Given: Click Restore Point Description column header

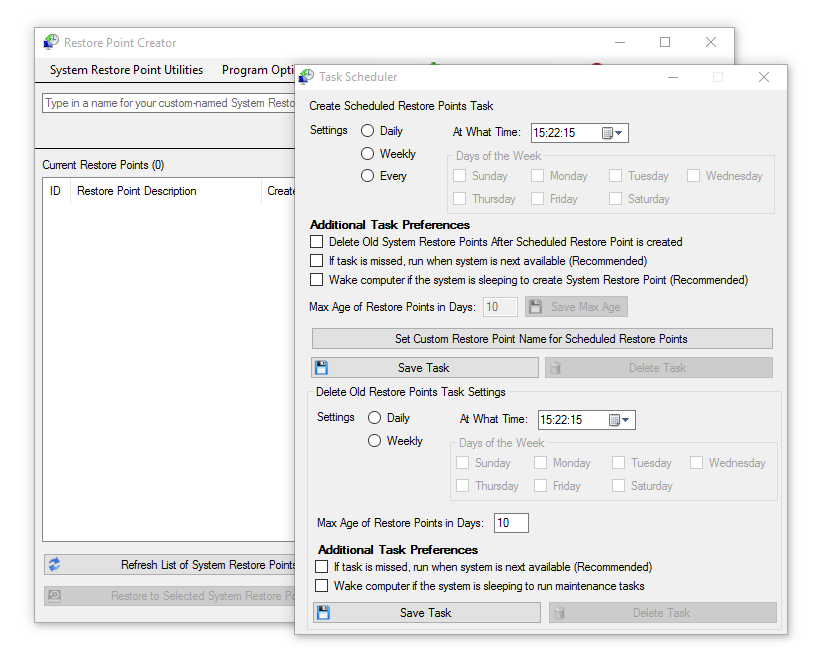Looking at the screenshot, I should pyautogui.click(x=165, y=191).
